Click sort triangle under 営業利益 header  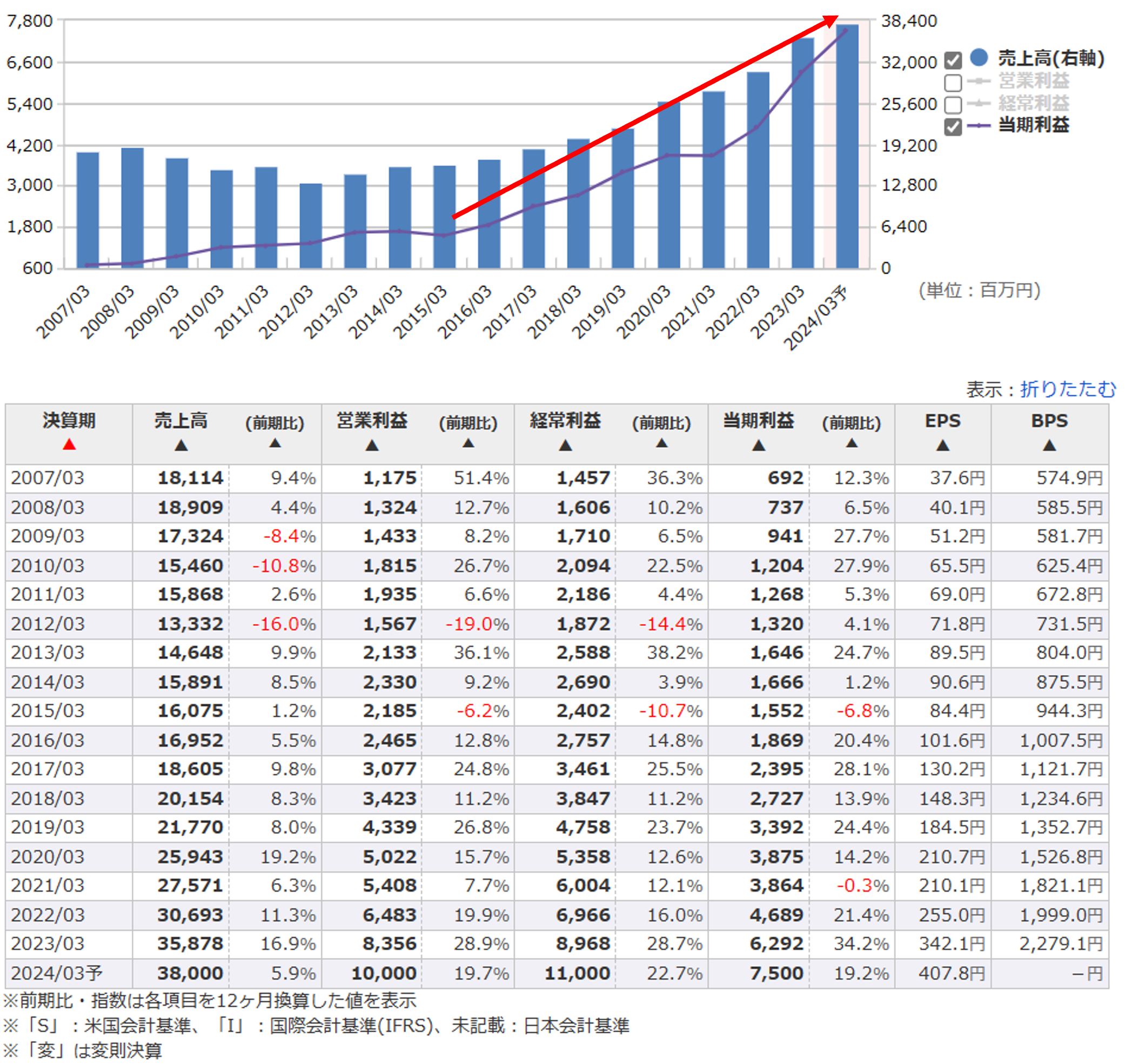tap(372, 446)
